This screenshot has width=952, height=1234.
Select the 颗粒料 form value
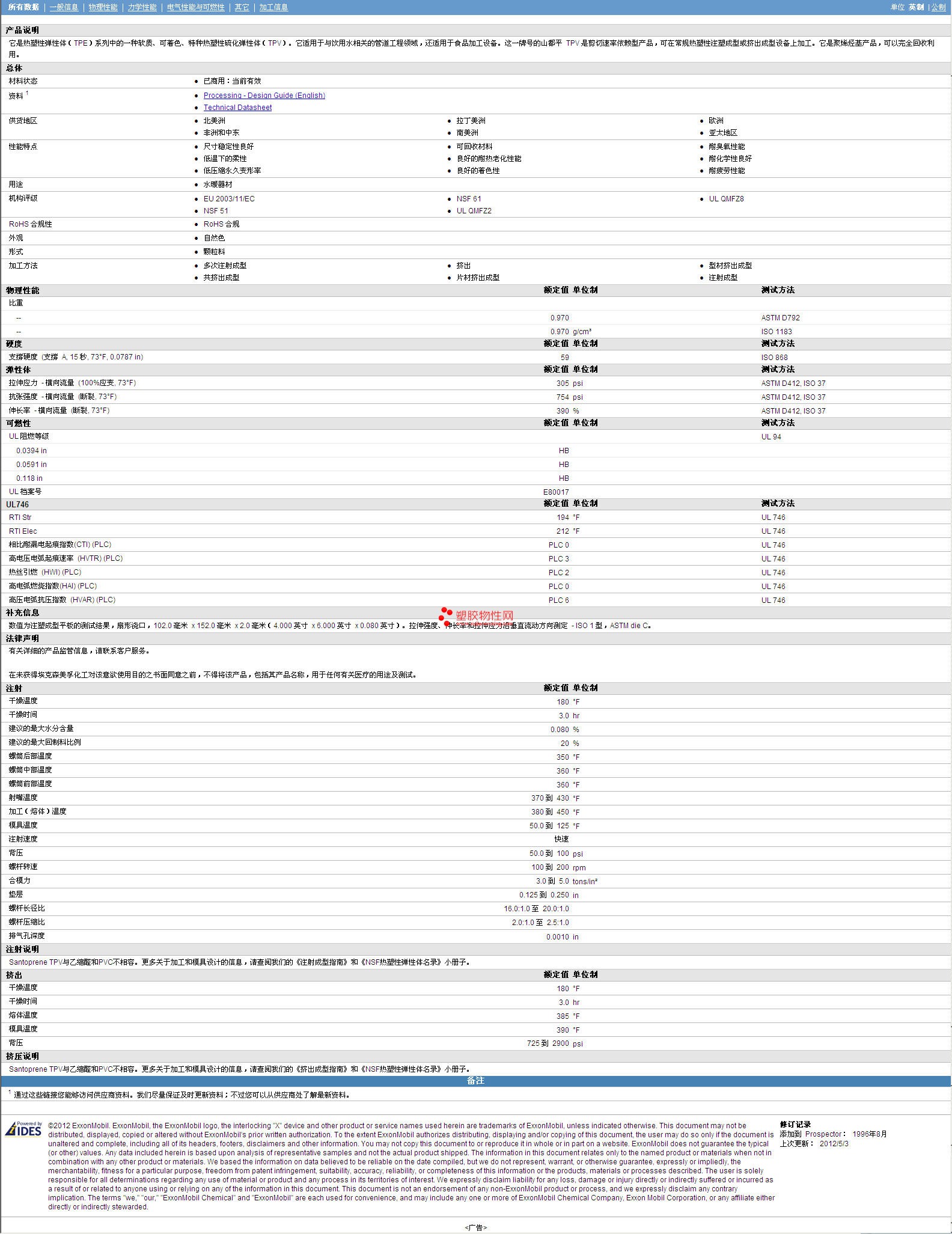click(x=214, y=252)
